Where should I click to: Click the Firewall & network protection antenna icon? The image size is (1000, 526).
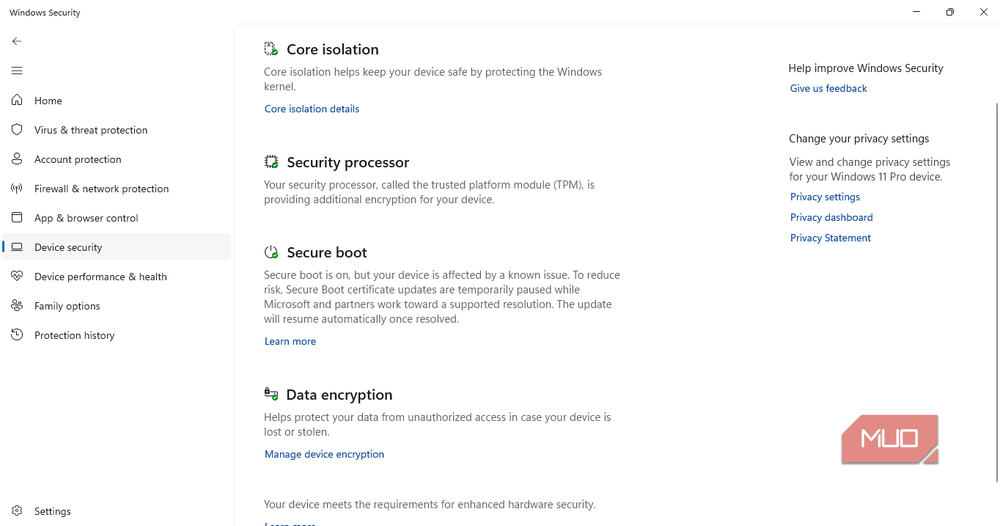[x=17, y=188]
